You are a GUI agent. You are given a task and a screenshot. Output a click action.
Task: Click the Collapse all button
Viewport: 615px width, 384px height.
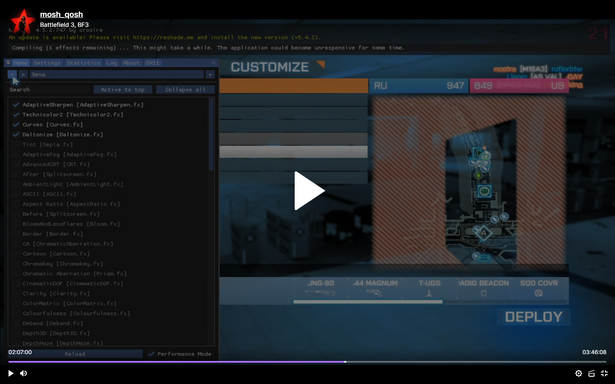(x=185, y=89)
